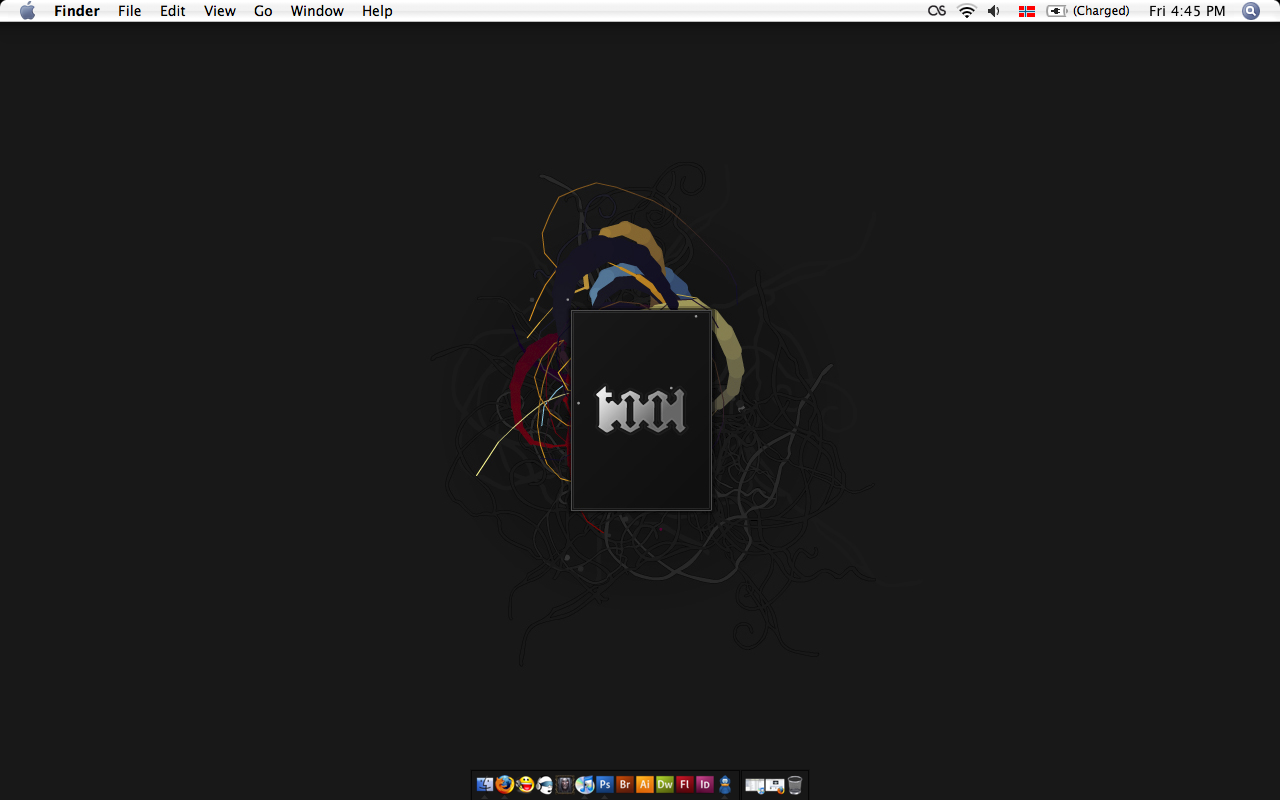
Task: Open the File menu
Action: point(130,11)
